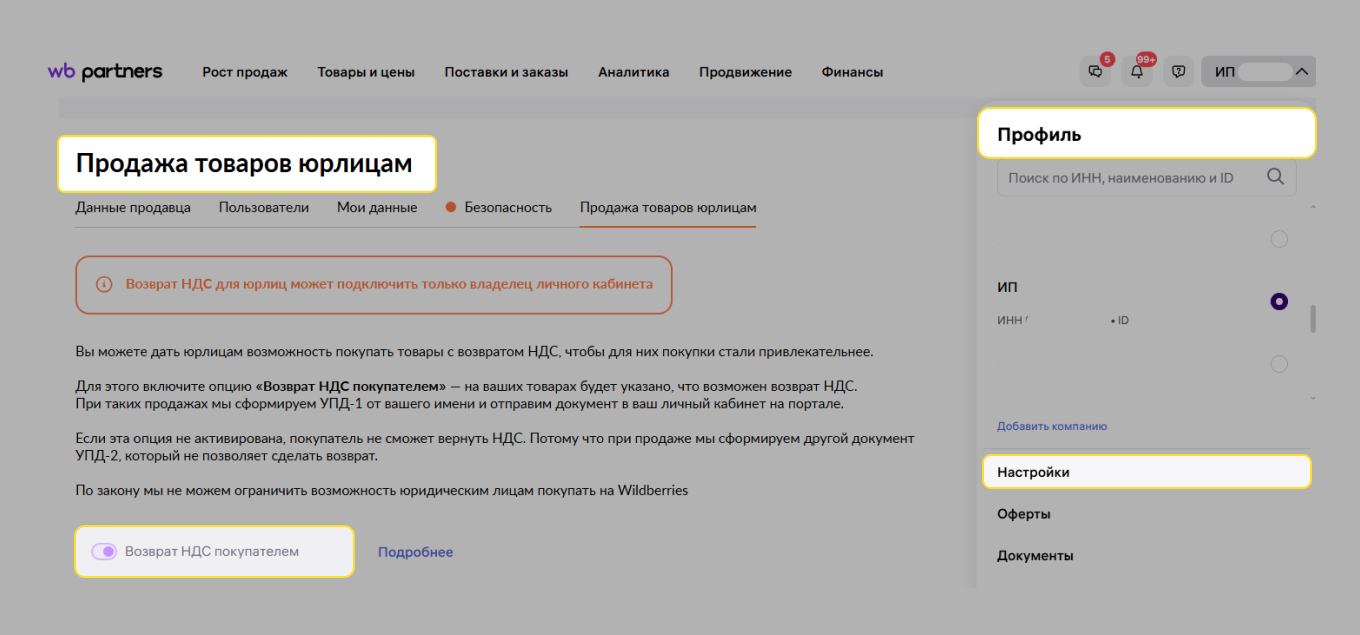Open the Финансы menu
The width and height of the screenshot is (1360, 635).
(x=852, y=72)
